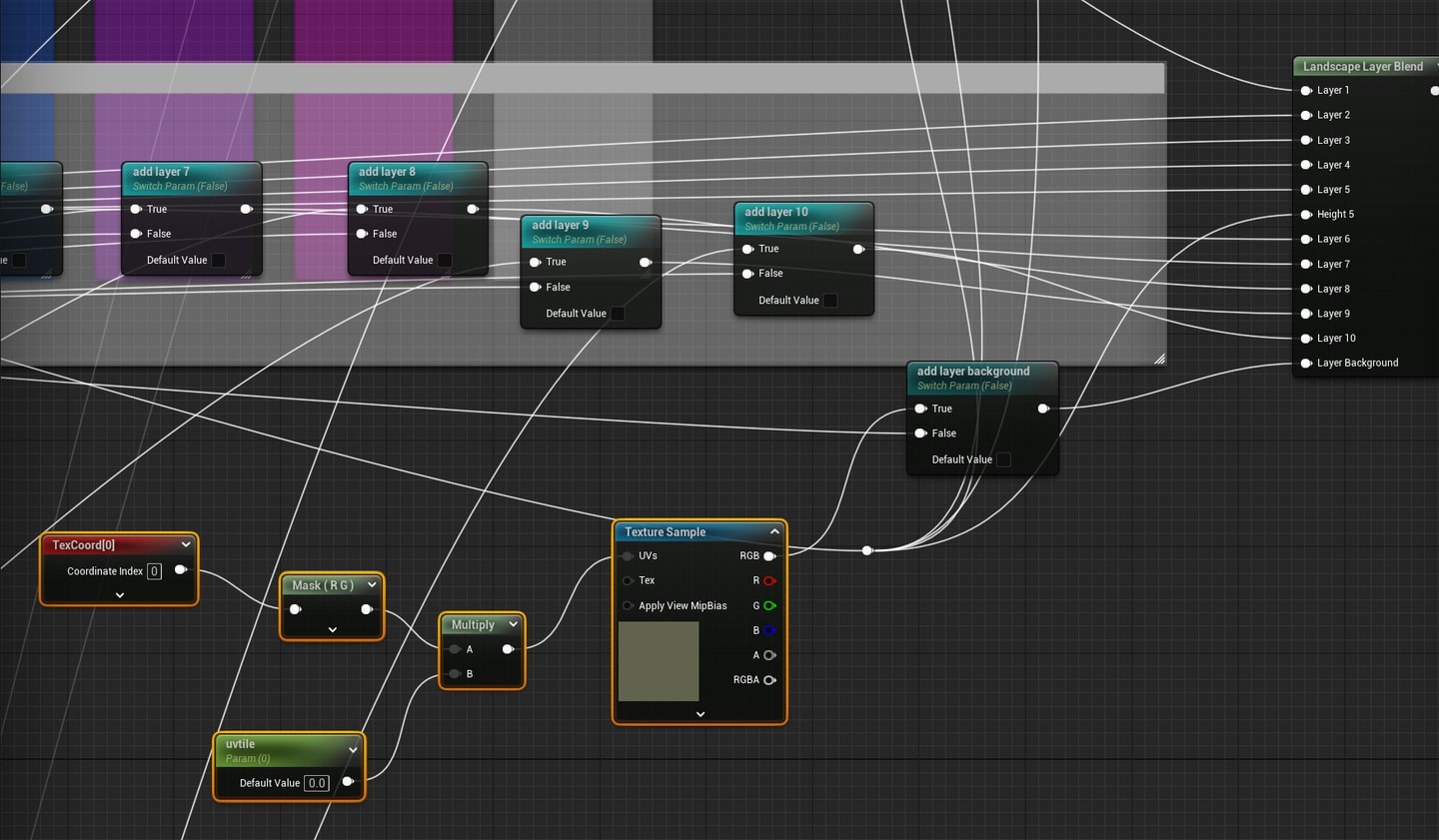This screenshot has height=840, width=1439.
Task: Select the add layer 10 node title
Action: click(776, 213)
